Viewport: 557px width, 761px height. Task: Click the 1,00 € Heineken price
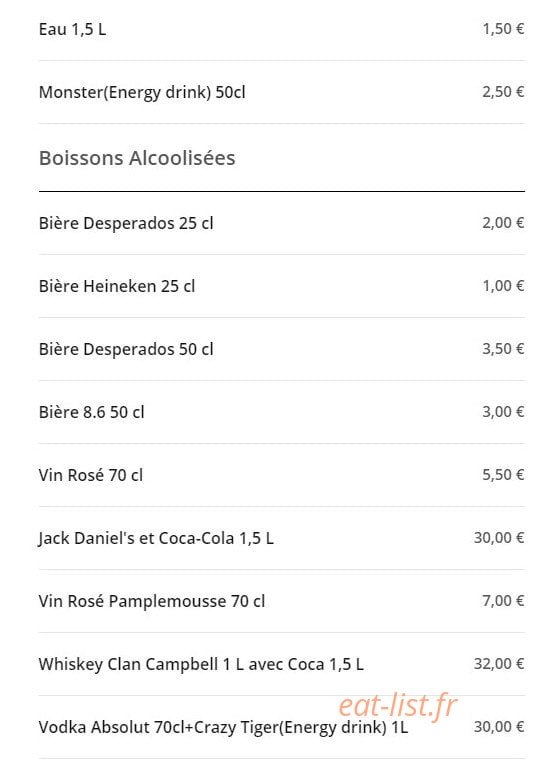pos(503,286)
